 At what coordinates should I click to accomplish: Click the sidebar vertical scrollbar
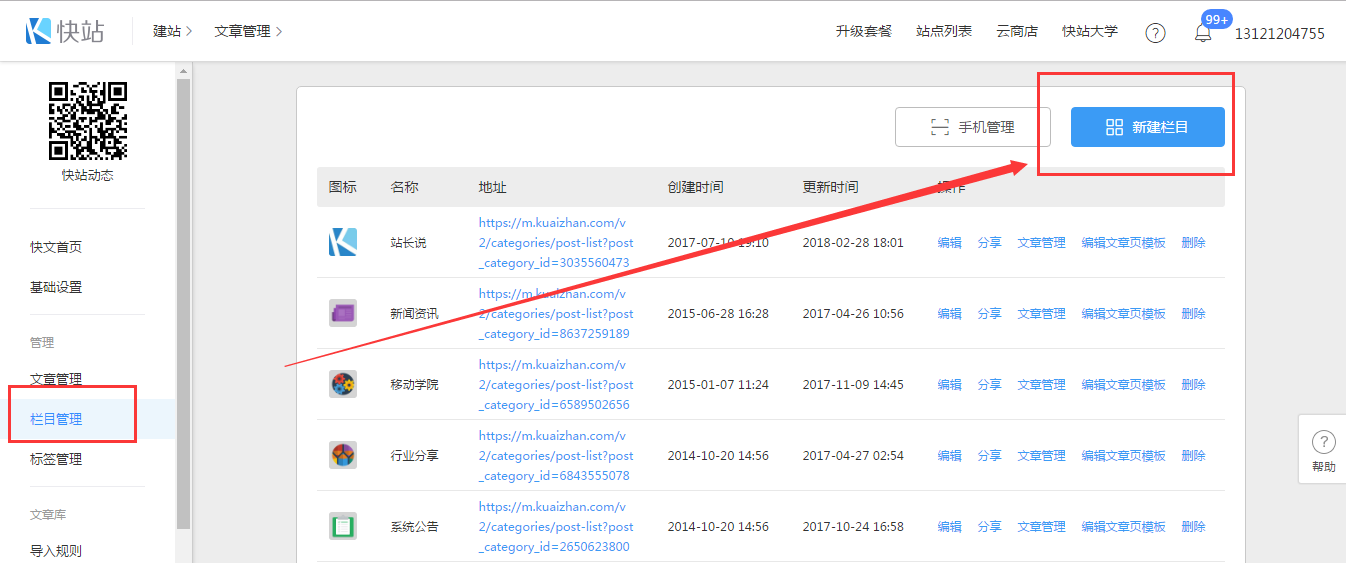(x=183, y=300)
